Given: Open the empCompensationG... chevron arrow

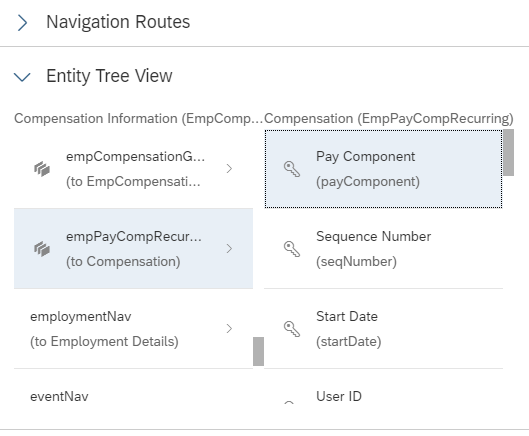Looking at the screenshot, I should click(x=229, y=169).
